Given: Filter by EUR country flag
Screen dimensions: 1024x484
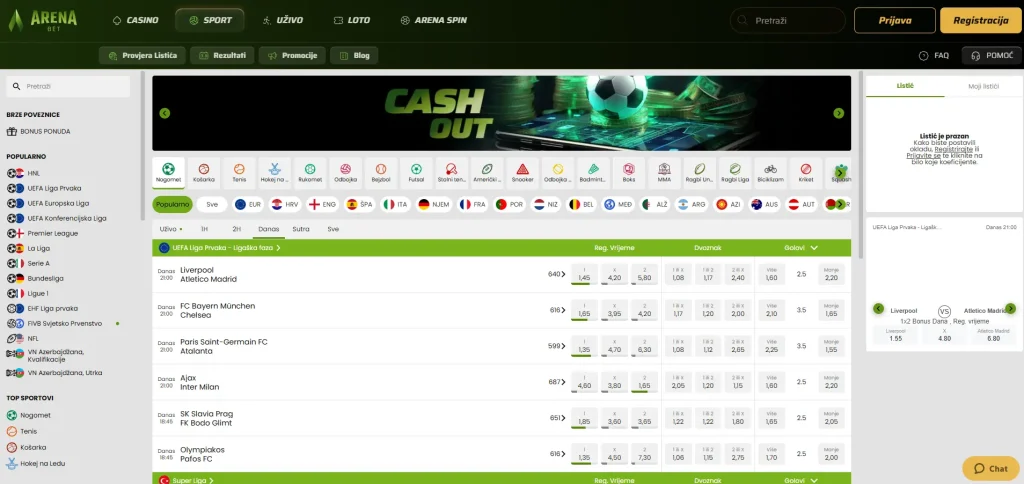Looking at the screenshot, I should 248,204.
